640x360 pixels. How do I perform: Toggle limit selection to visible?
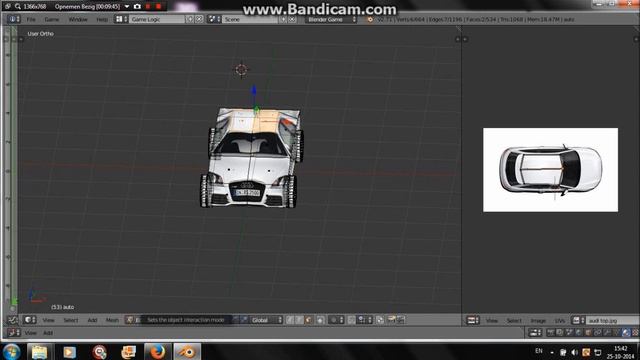321,320
